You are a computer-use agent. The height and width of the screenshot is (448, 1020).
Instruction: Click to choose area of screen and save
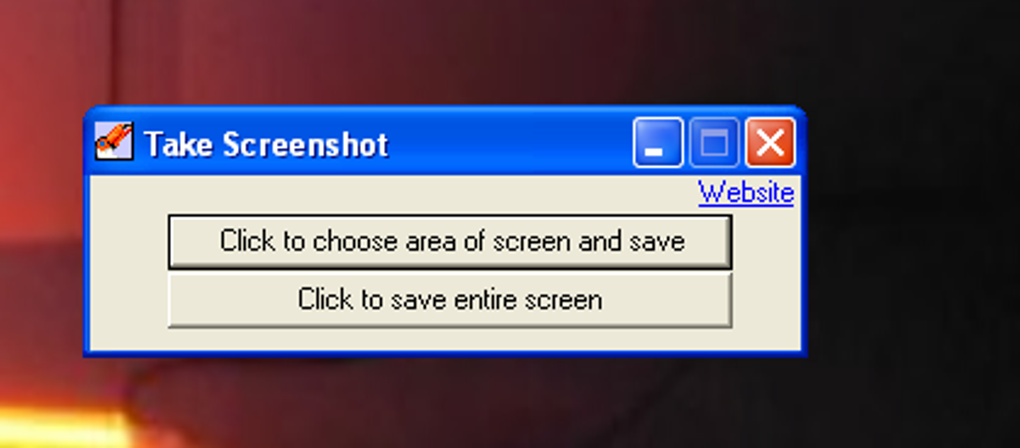tap(450, 242)
